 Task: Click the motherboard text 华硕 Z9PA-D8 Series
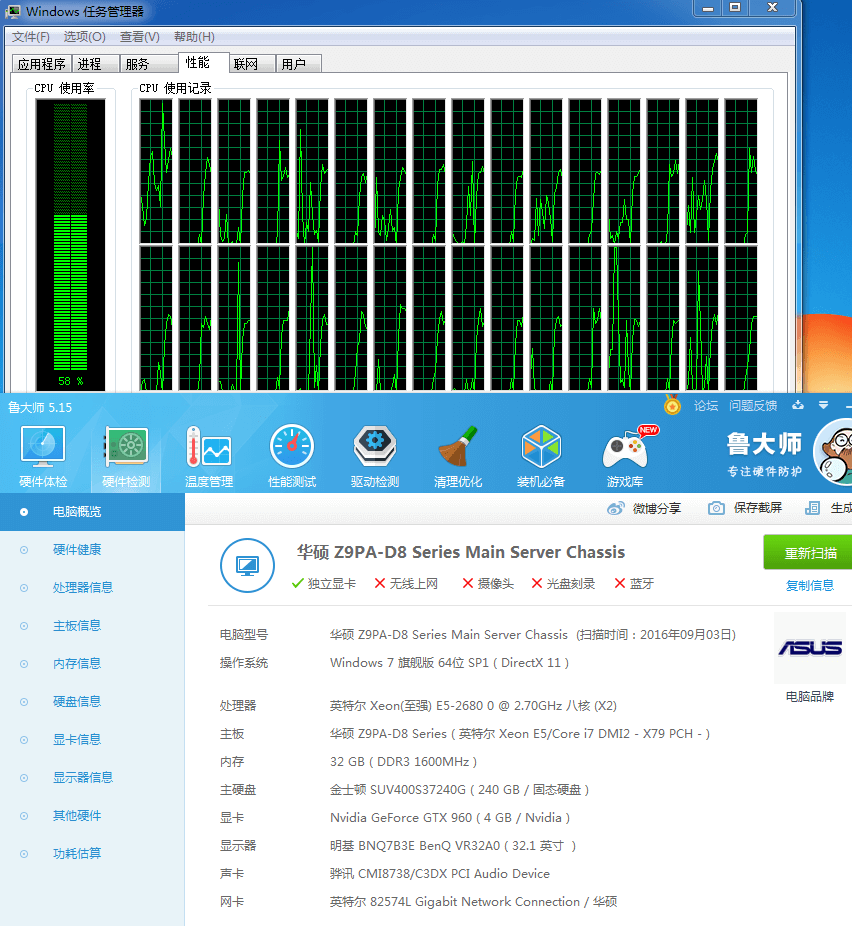[x=520, y=733]
